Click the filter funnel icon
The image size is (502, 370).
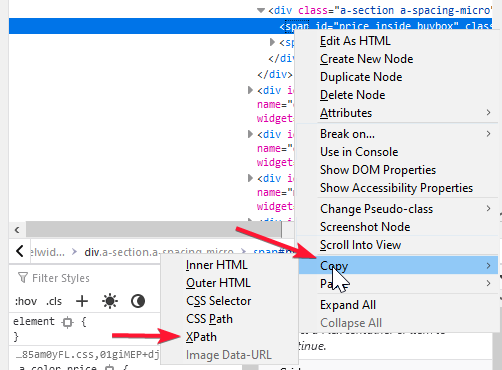click(x=23, y=278)
